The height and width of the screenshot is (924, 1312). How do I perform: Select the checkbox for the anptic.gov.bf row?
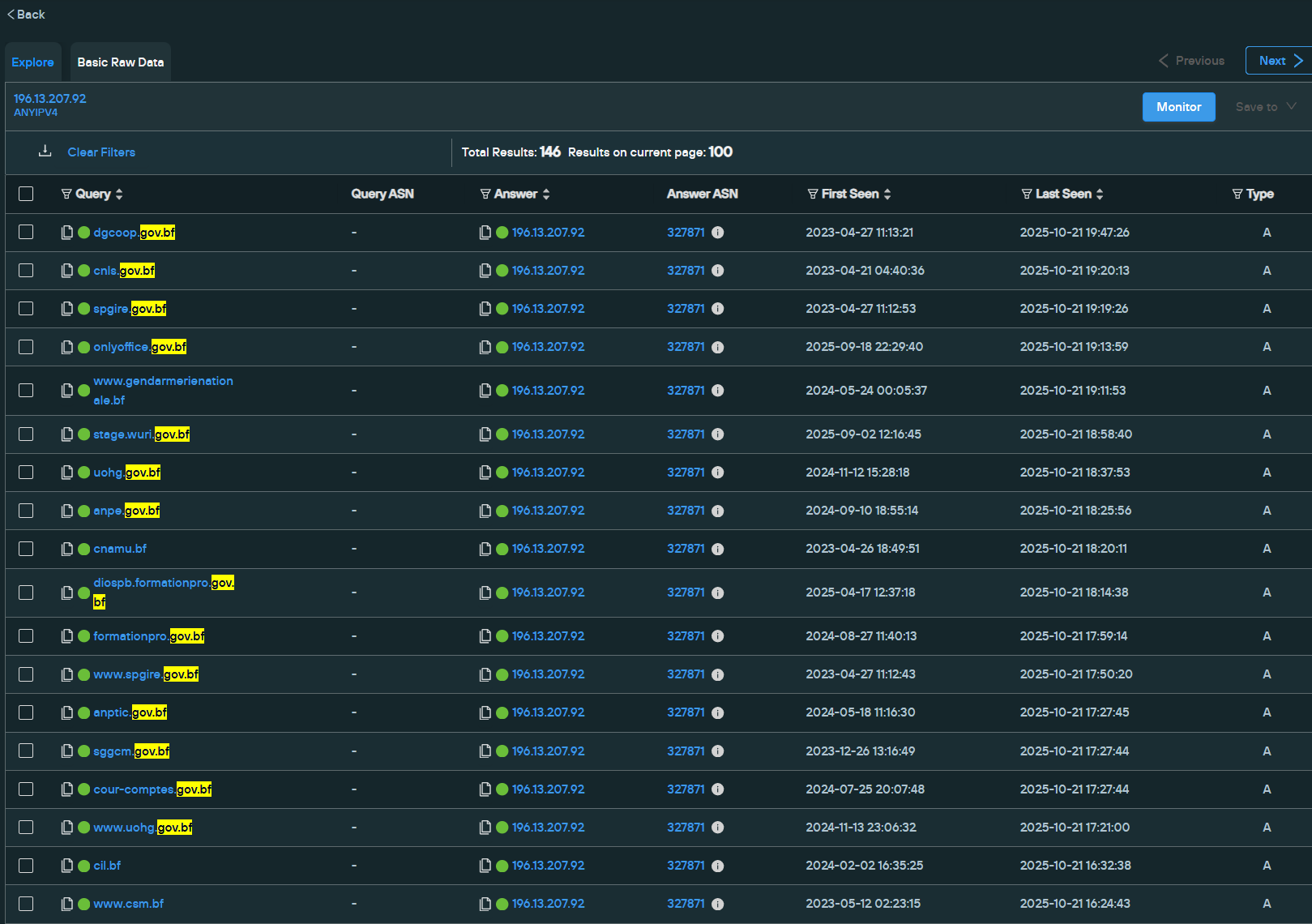pos(26,712)
